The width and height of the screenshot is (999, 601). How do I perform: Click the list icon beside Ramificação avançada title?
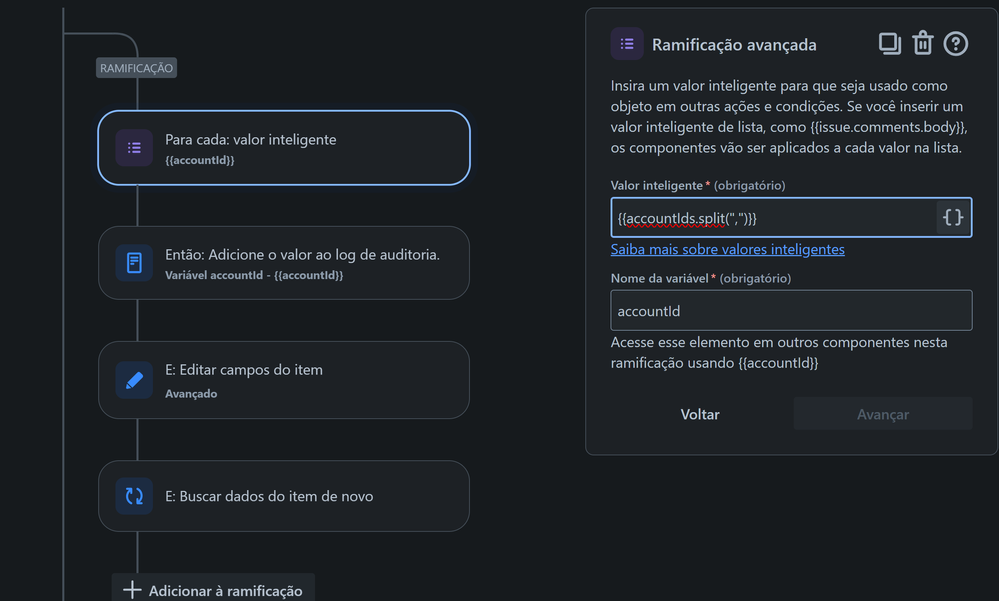click(626, 43)
